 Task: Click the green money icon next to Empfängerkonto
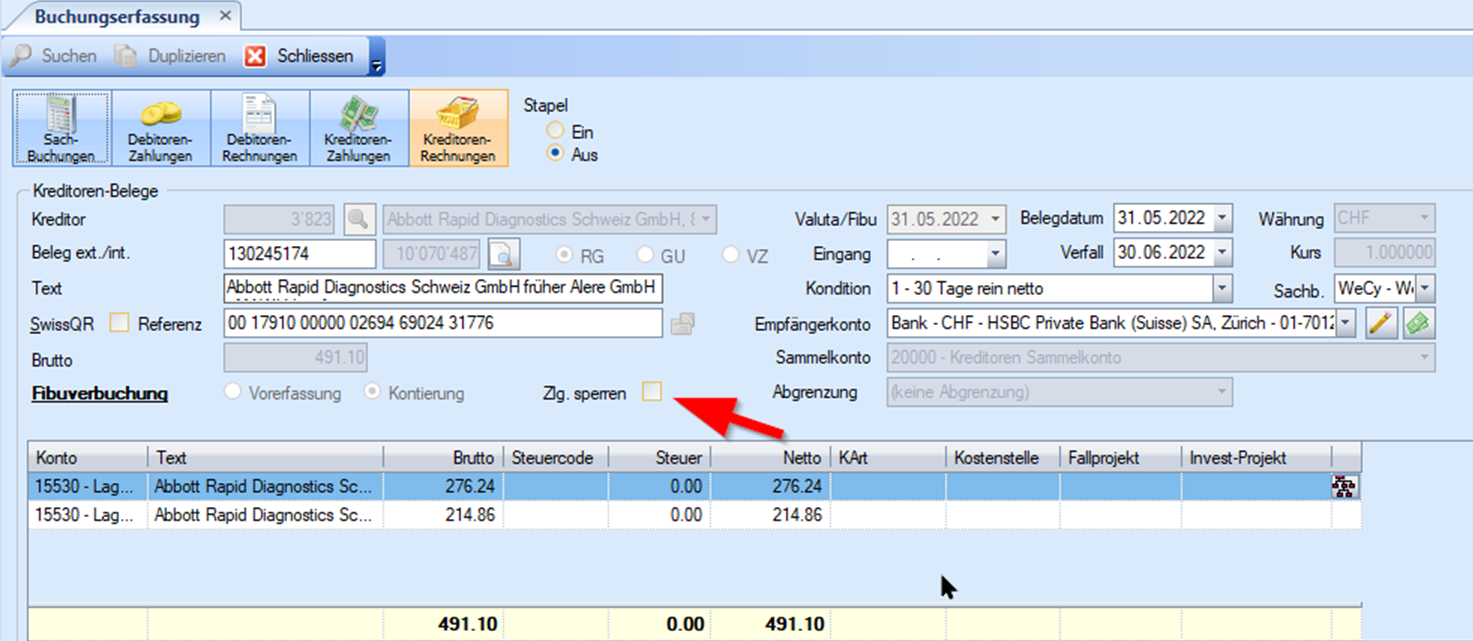[x=1418, y=323]
